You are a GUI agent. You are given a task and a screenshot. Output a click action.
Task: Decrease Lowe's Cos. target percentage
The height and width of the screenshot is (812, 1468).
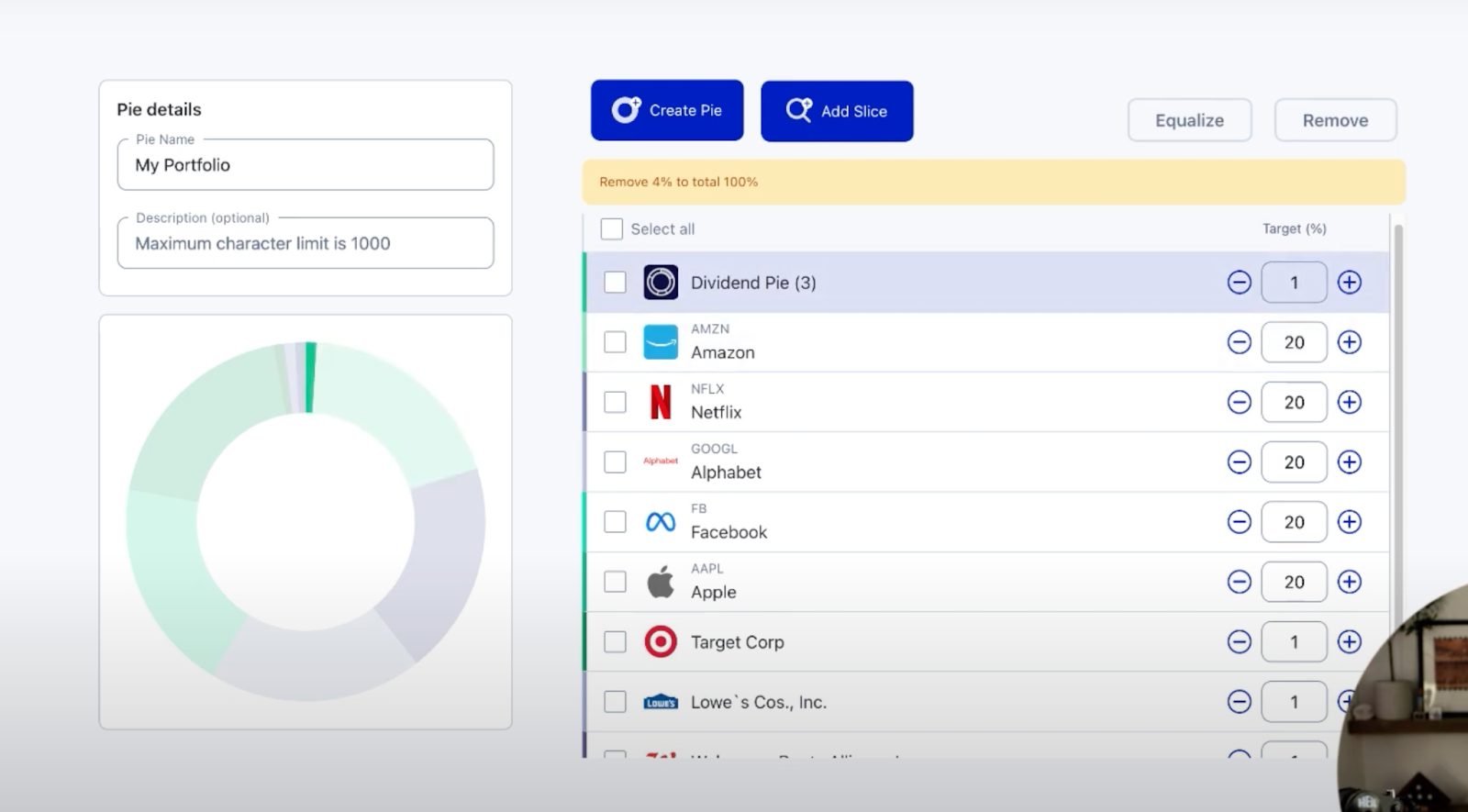coord(1240,702)
